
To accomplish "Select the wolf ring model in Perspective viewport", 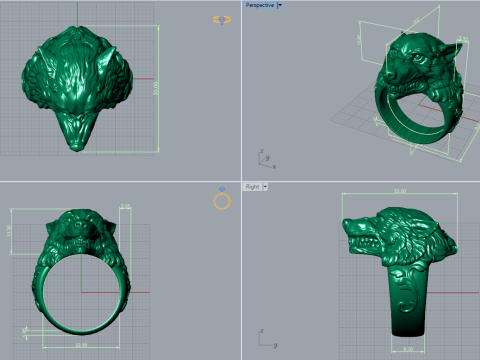I will pos(419,88).
